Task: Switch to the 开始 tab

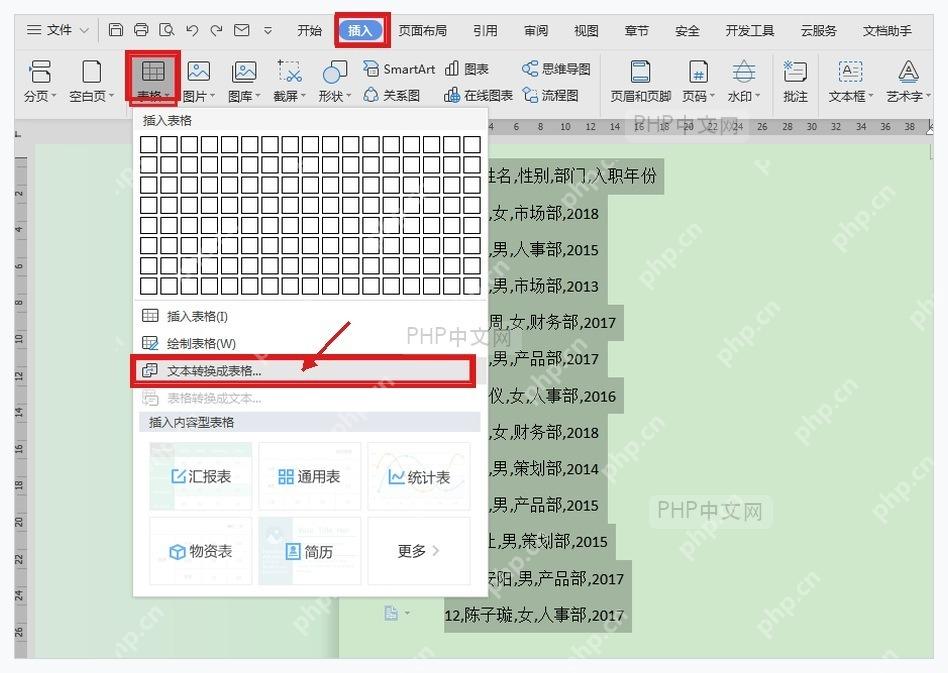Action: click(310, 30)
